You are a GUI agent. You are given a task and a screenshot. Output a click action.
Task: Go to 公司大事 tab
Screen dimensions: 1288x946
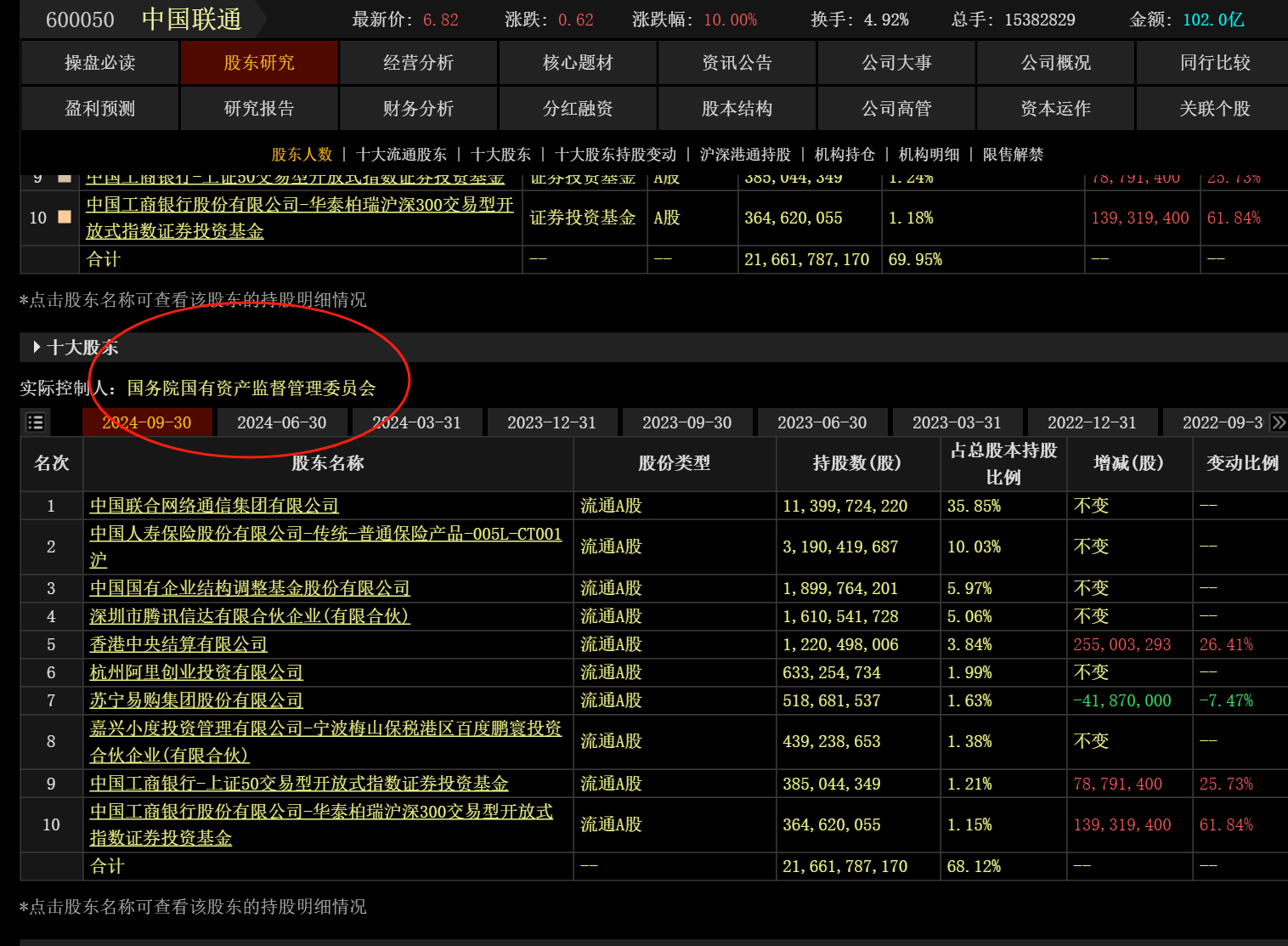pyautogui.click(x=896, y=63)
